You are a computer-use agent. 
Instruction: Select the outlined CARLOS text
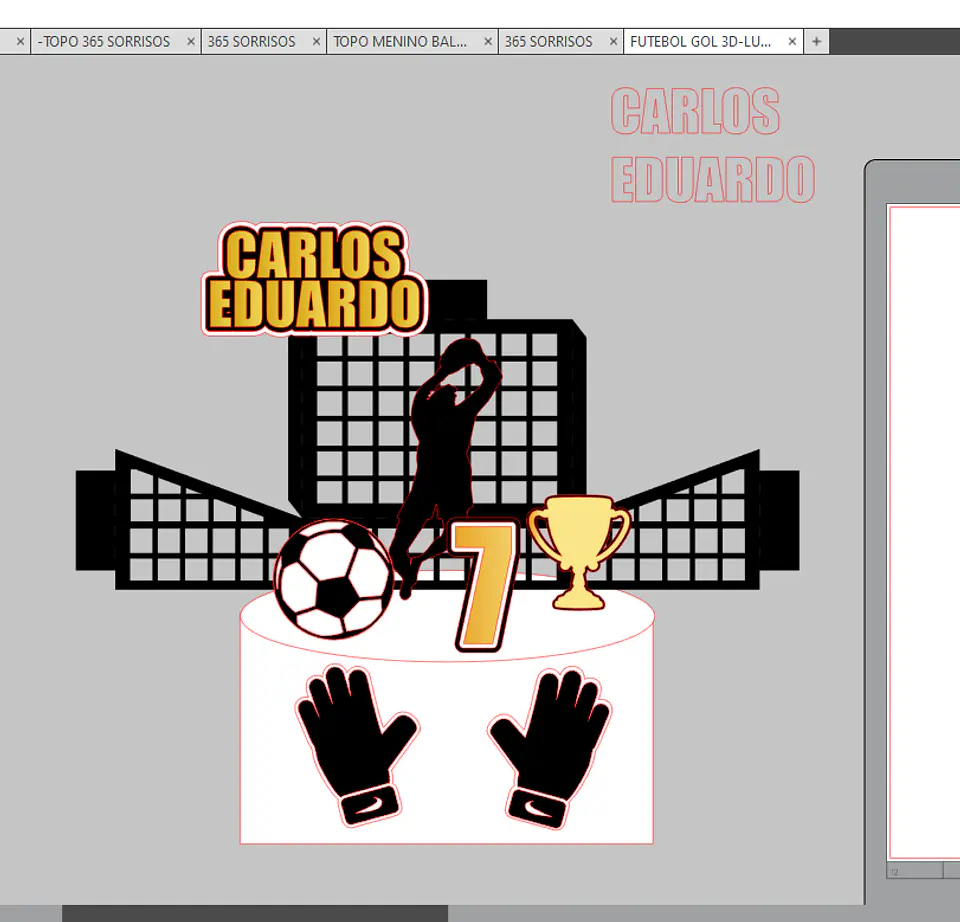click(696, 111)
